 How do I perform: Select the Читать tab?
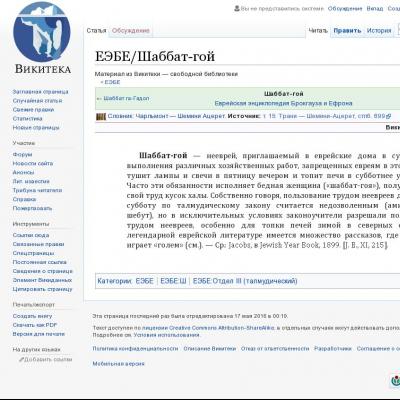coord(318,31)
